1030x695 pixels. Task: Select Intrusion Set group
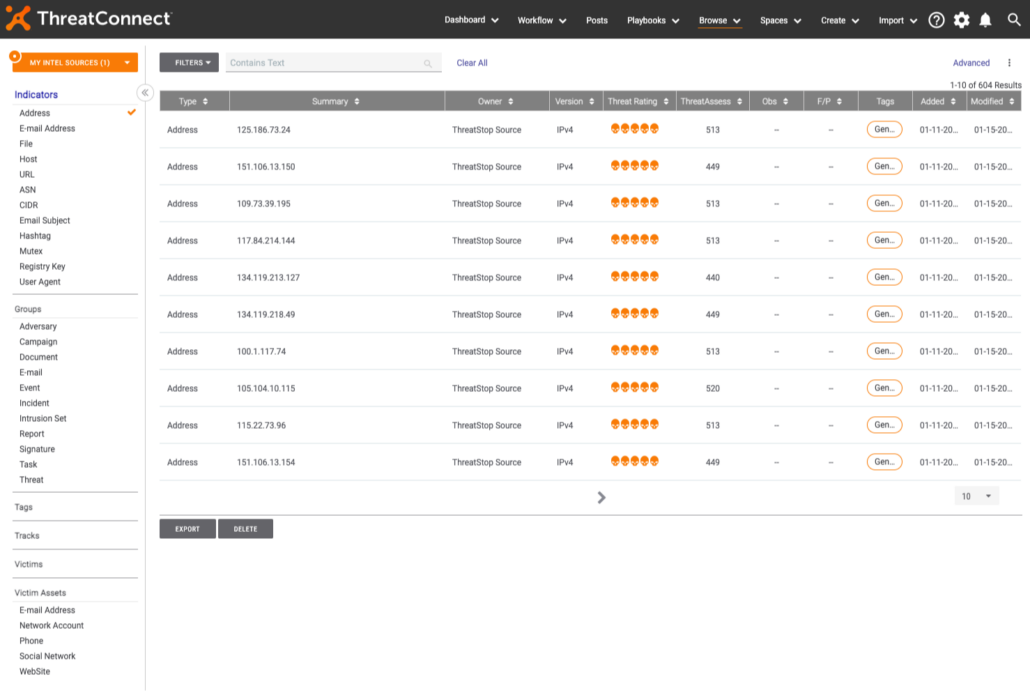pos(43,418)
